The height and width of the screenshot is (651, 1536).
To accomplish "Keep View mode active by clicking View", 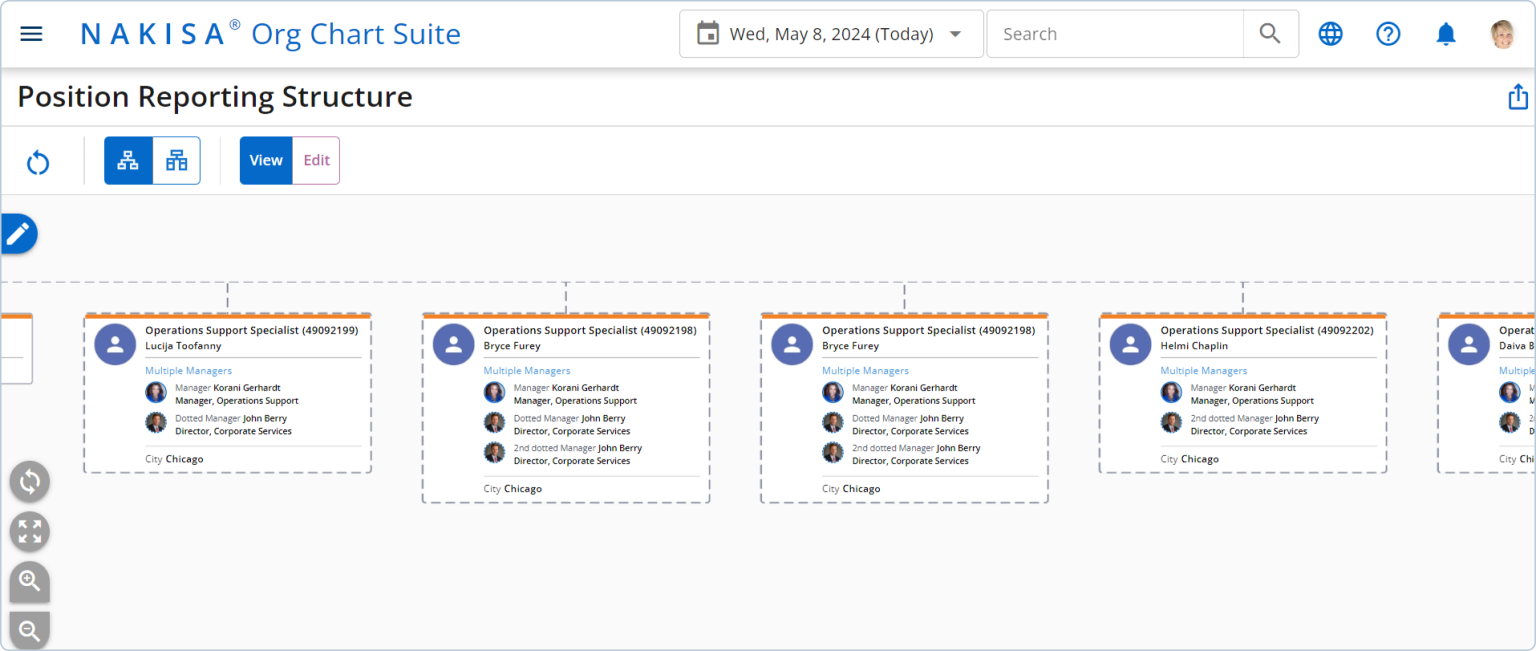I will [265, 160].
